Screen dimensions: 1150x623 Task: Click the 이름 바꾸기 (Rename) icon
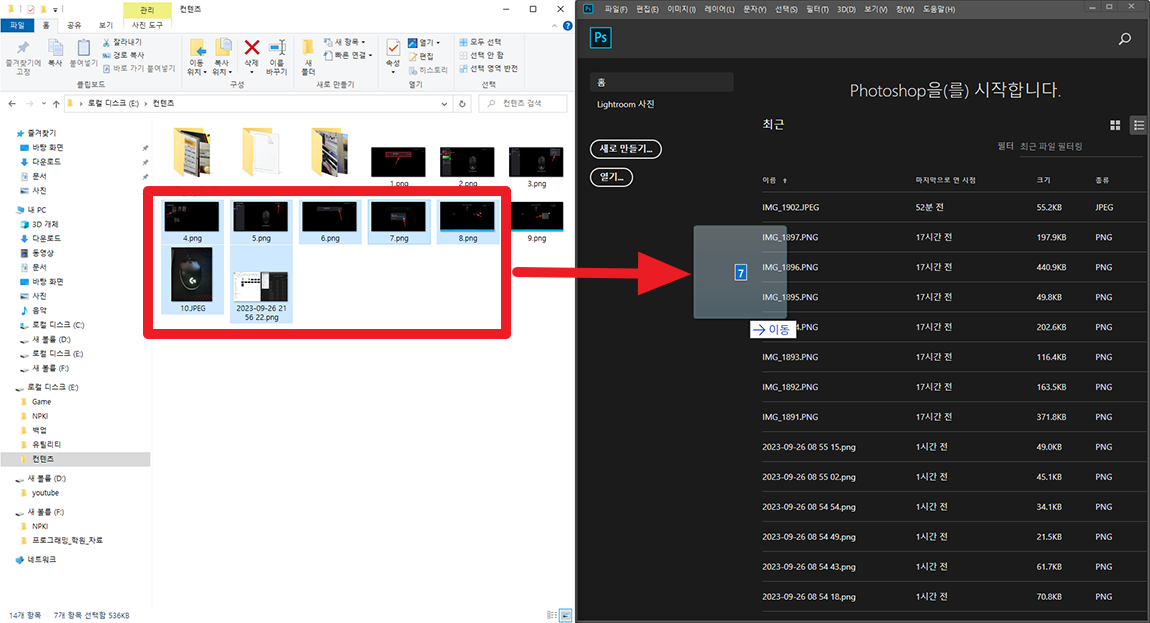coord(276,48)
